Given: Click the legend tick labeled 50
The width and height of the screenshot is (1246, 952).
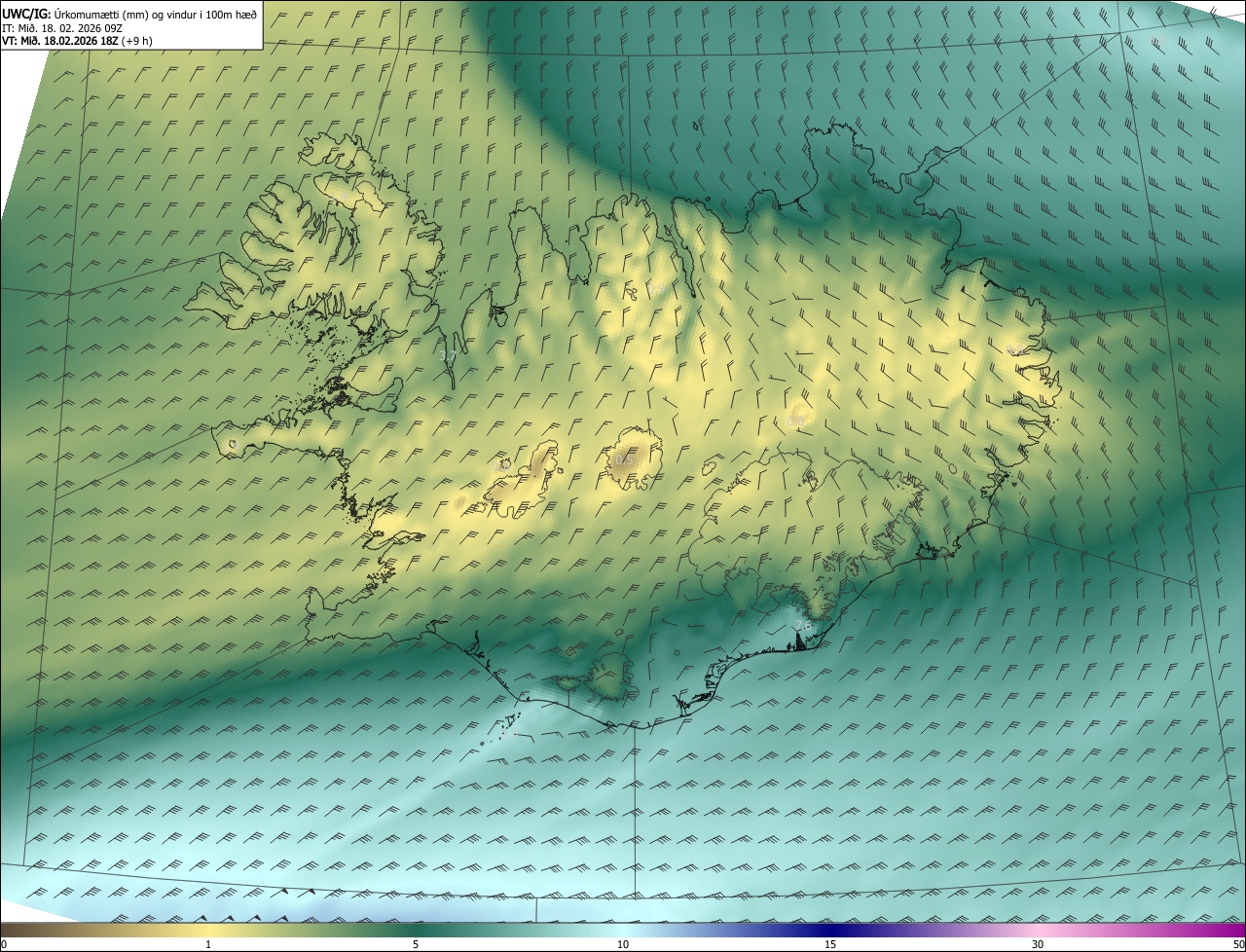Looking at the screenshot, I should point(1239,944).
